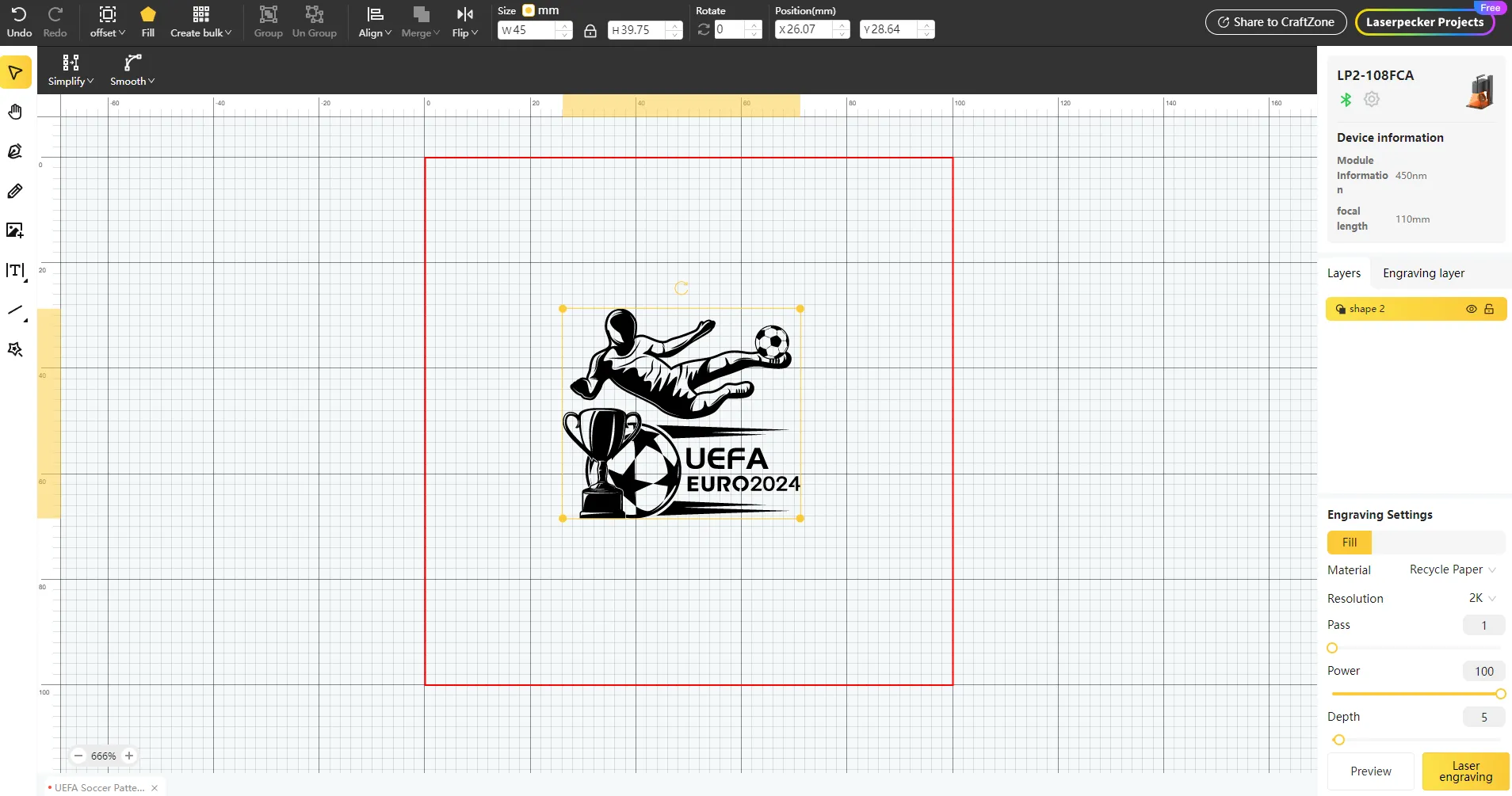Click the Device information heading
The height and width of the screenshot is (796, 1512).
click(x=1390, y=138)
